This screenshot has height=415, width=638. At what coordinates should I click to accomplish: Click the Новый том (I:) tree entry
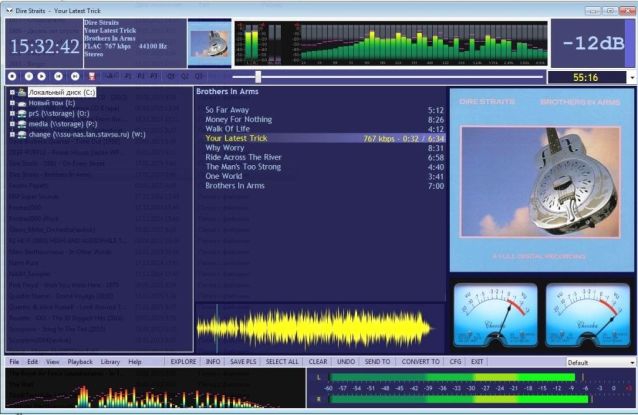52,103
